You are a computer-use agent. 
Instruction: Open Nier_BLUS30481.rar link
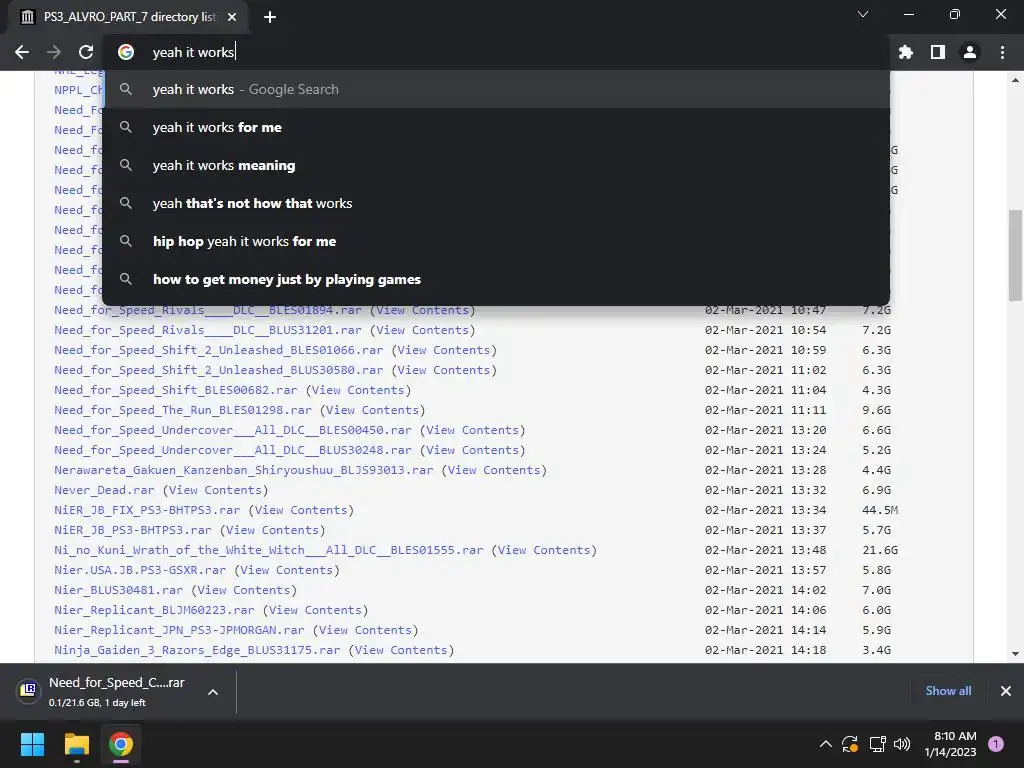point(118,590)
